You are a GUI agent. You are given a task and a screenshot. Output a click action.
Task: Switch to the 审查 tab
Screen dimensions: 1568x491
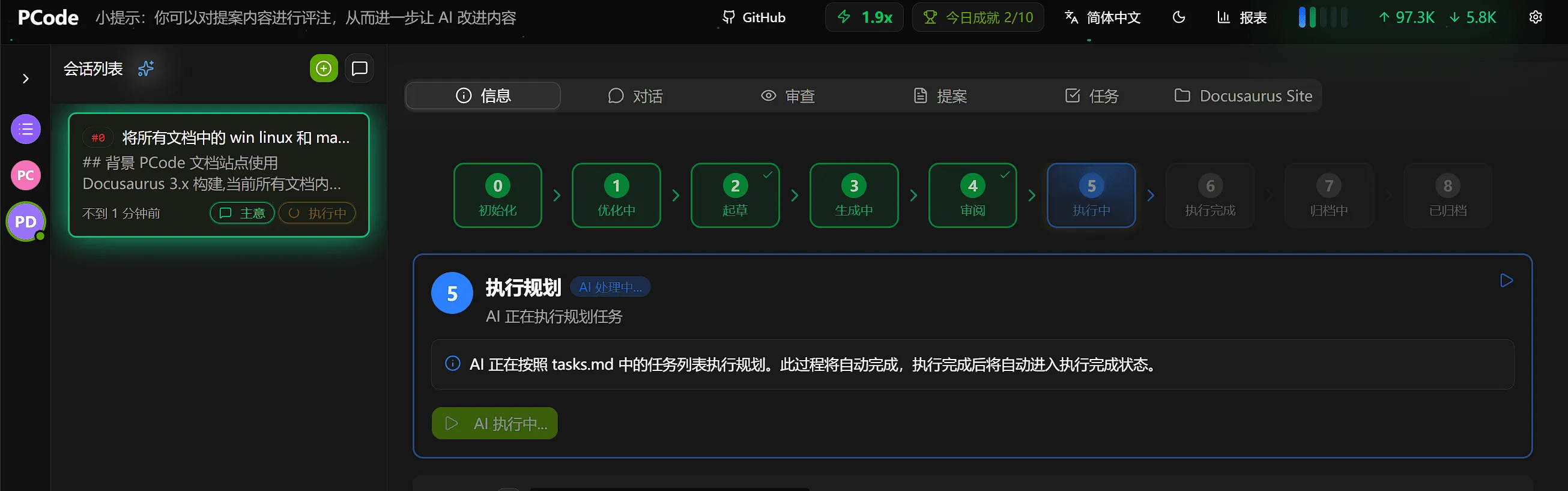pyautogui.click(x=788, y=95)
